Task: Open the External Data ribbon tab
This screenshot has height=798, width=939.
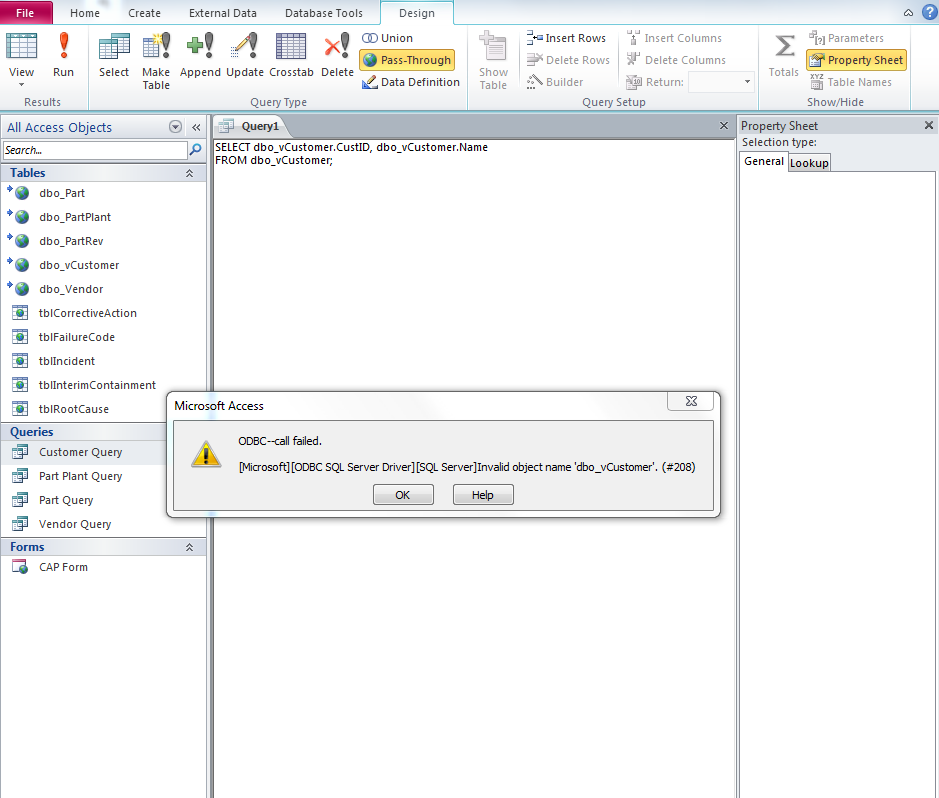Action: (x=223, y=13)
